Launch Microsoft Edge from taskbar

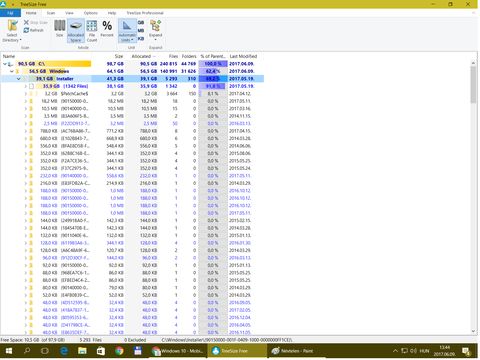pyautogui.click(x=64, y=351)
